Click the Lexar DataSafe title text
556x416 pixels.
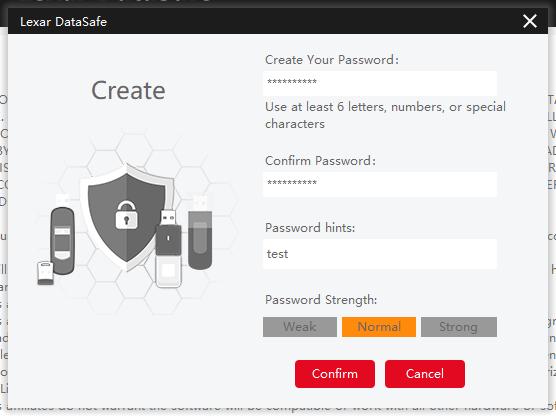[x=63, y=22]
